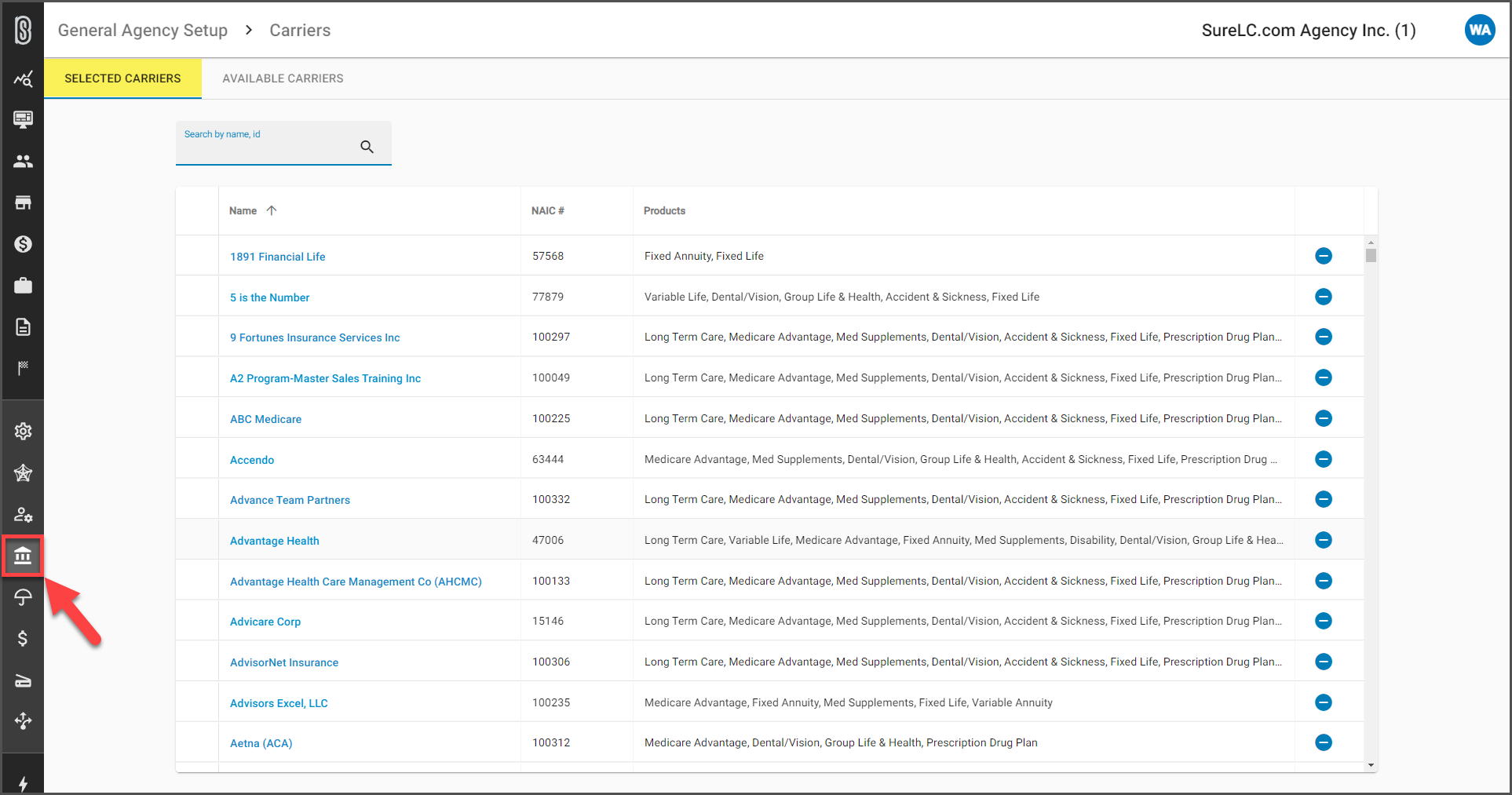This screenshot has width=1512, height=795.
Task: Open the WA user avatar menu
Action: (x=1480, y=31)
